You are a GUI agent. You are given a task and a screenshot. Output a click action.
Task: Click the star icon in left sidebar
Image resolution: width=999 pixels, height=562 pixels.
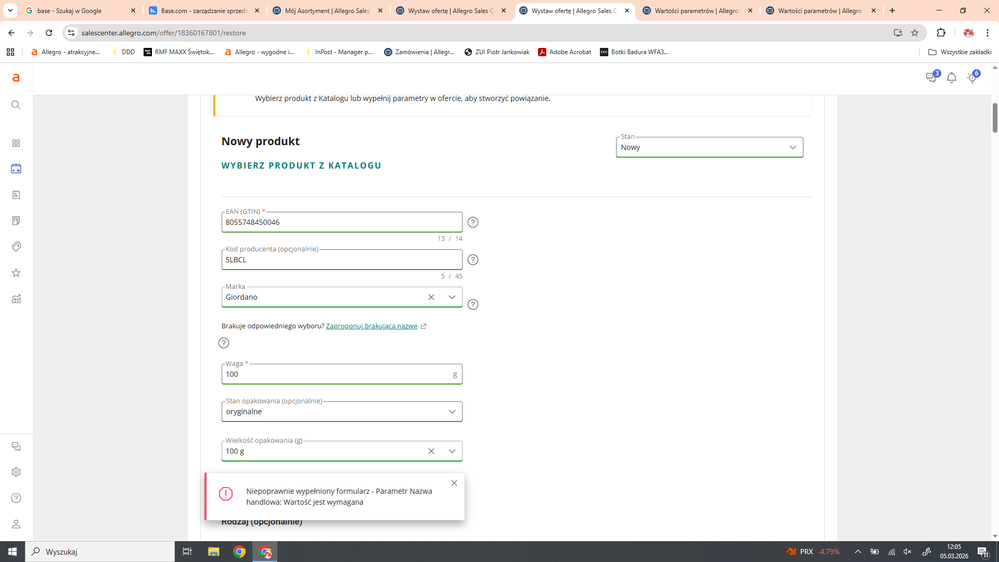coord(16,273)
